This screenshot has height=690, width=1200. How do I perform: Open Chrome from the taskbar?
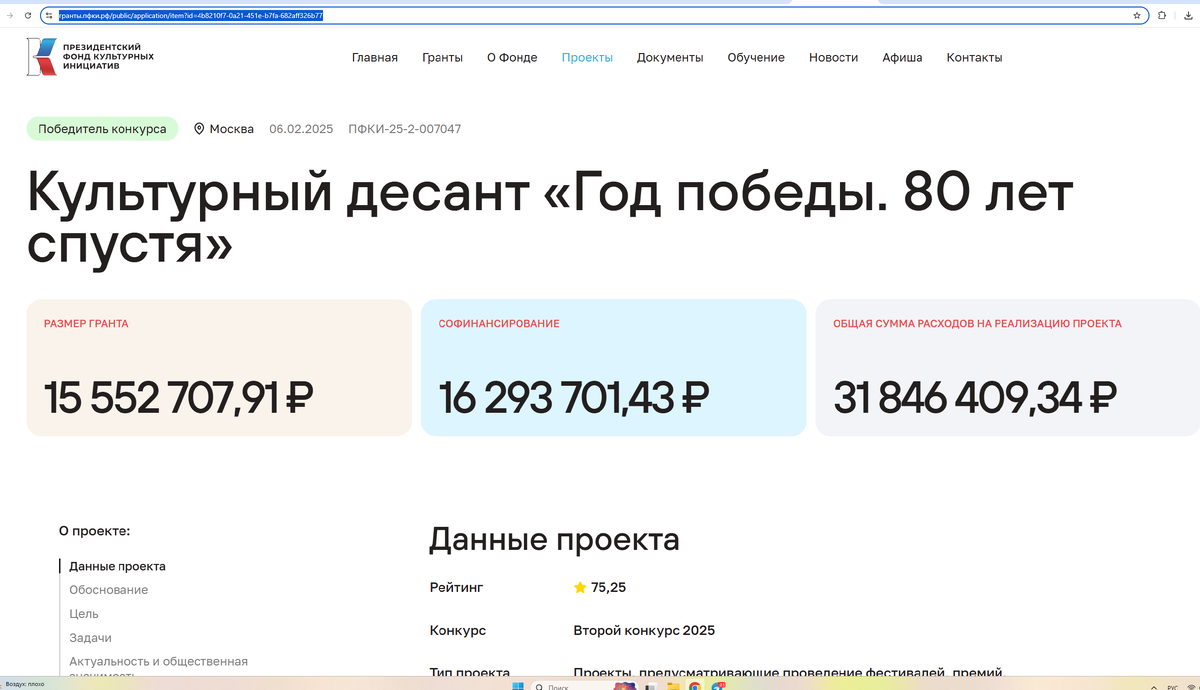696,686
